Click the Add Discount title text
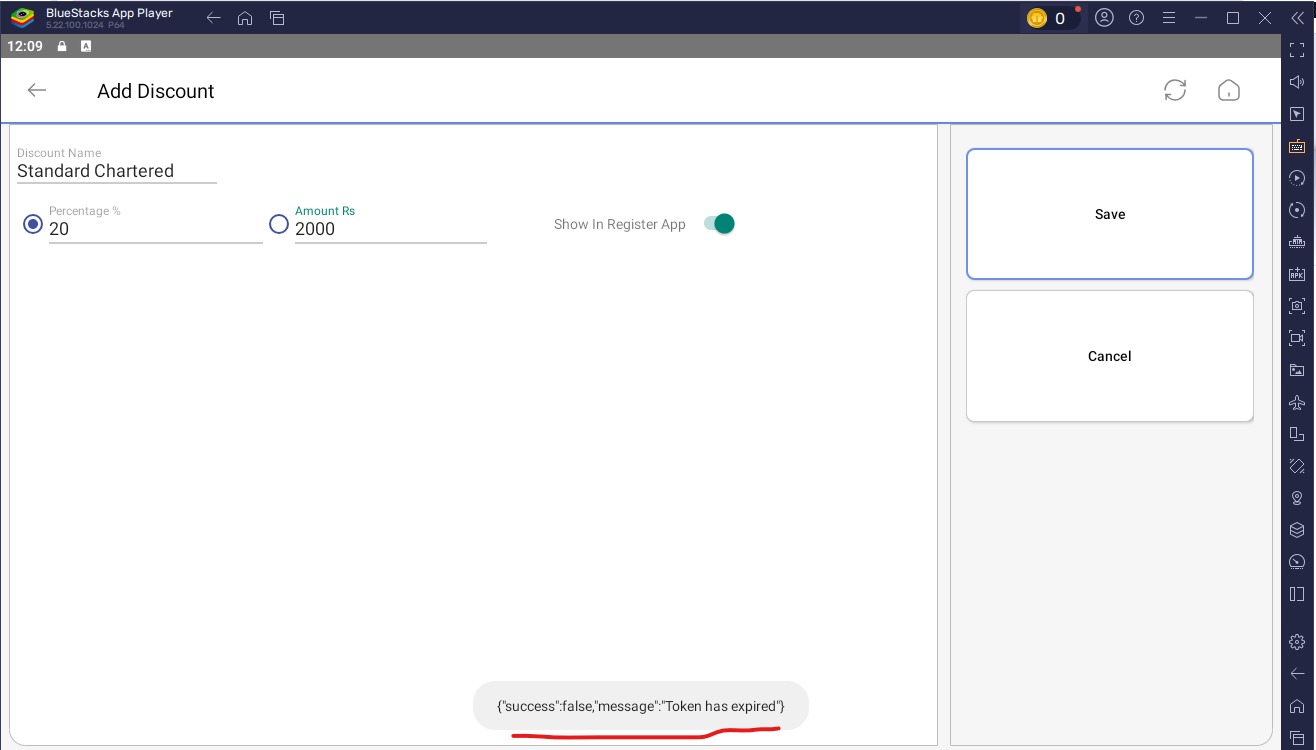This screenshot has width=1316, height=750. [156, 91]
